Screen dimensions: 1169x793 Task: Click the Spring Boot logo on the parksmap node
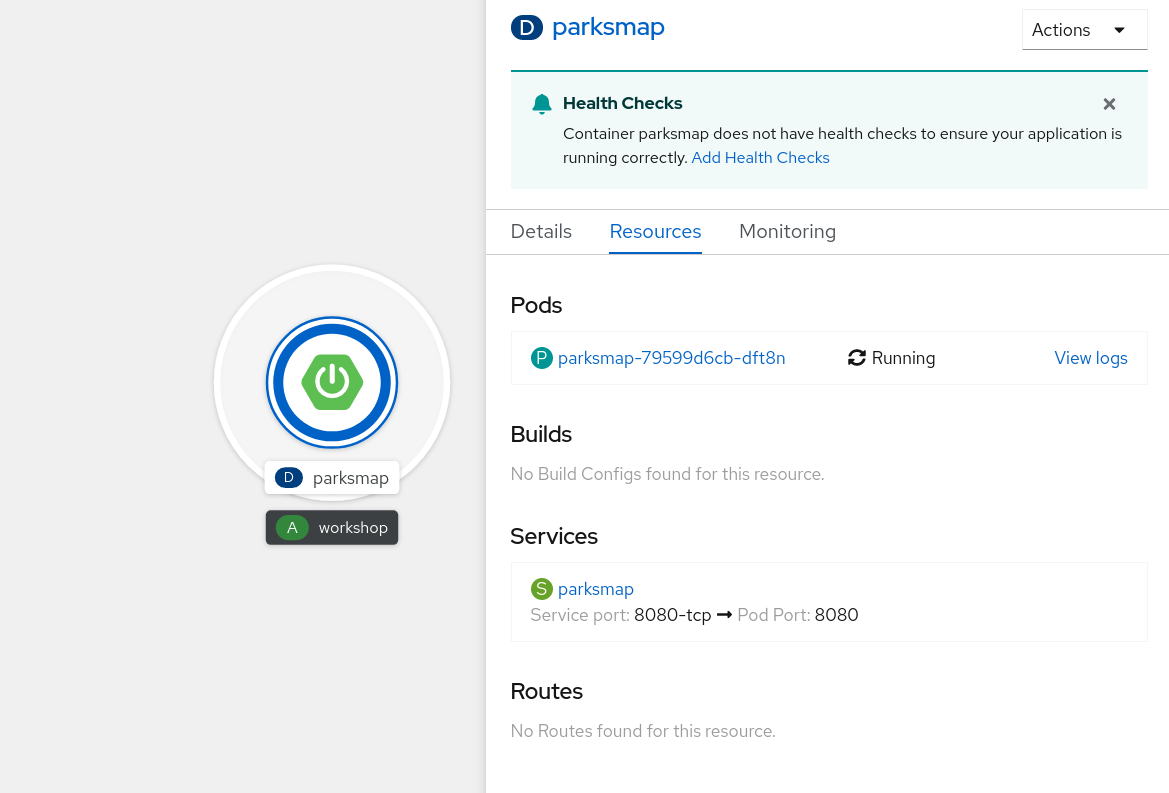click(332, 383)
